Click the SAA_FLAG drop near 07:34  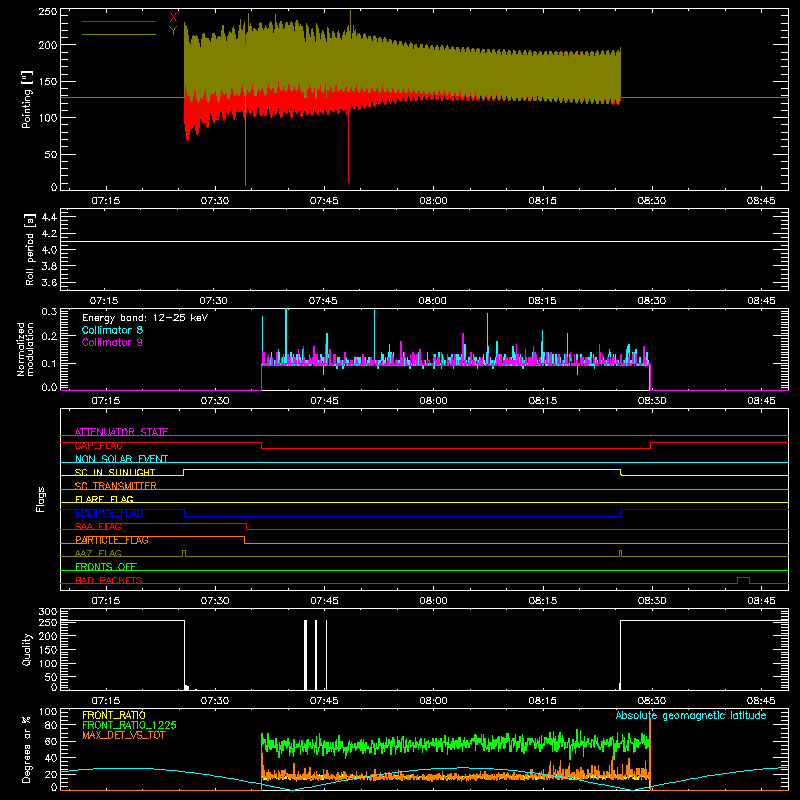click(246, 527)
